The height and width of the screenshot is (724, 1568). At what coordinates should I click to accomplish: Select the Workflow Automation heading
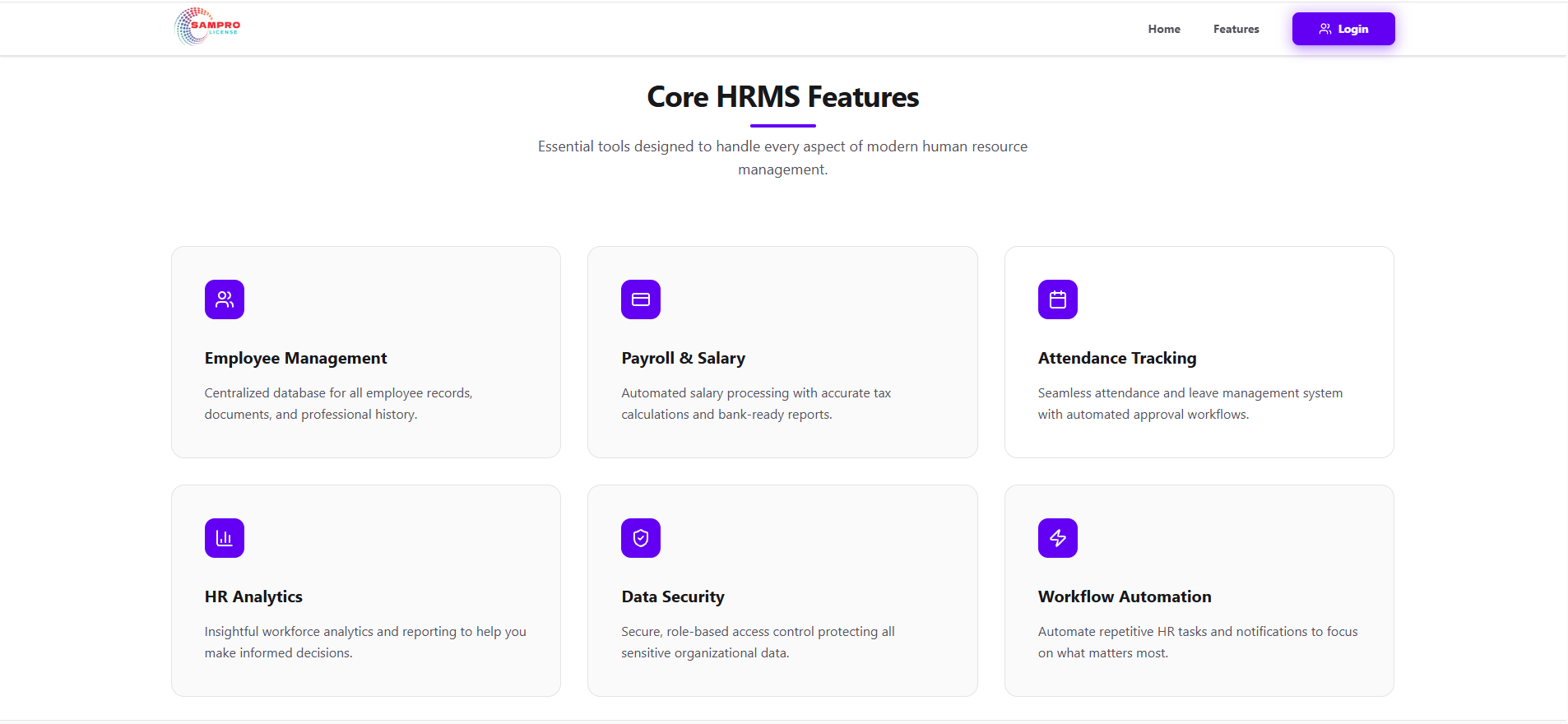click(x=1125, y=596)
